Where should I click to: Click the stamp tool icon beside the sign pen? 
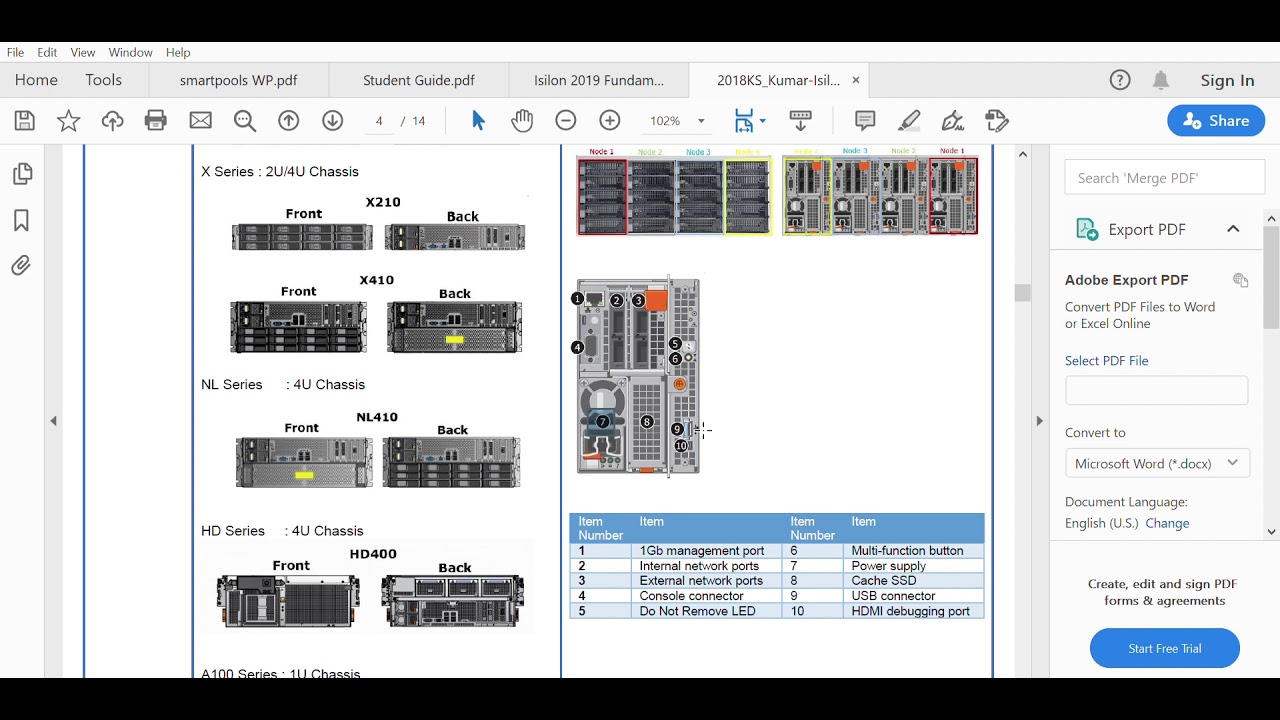(997, 121)
